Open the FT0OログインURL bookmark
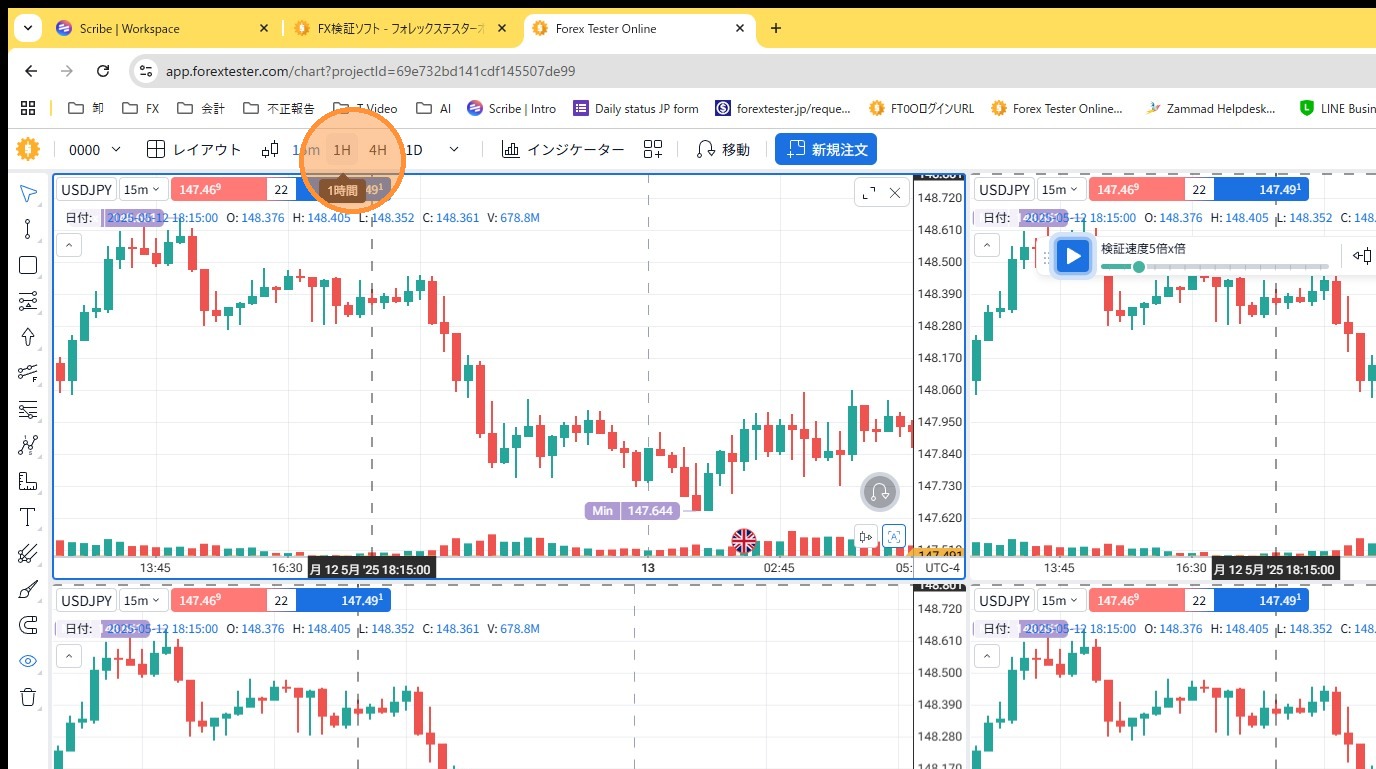Screen dimensions: 1376x769 point(921,108)
